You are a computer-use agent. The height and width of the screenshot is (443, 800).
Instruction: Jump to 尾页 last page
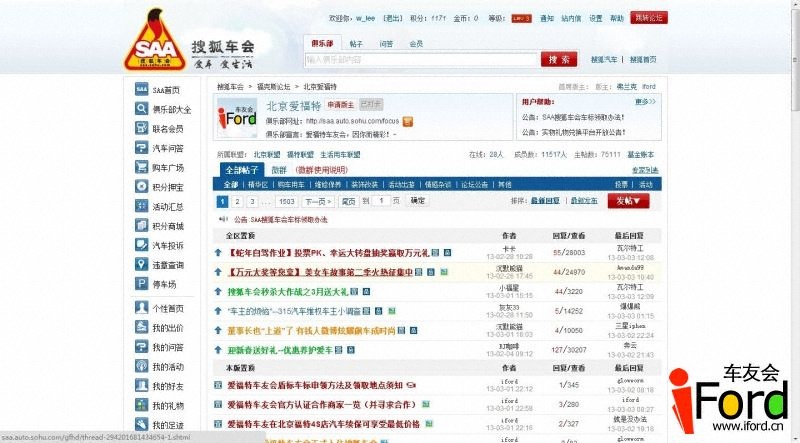(348, 202)
